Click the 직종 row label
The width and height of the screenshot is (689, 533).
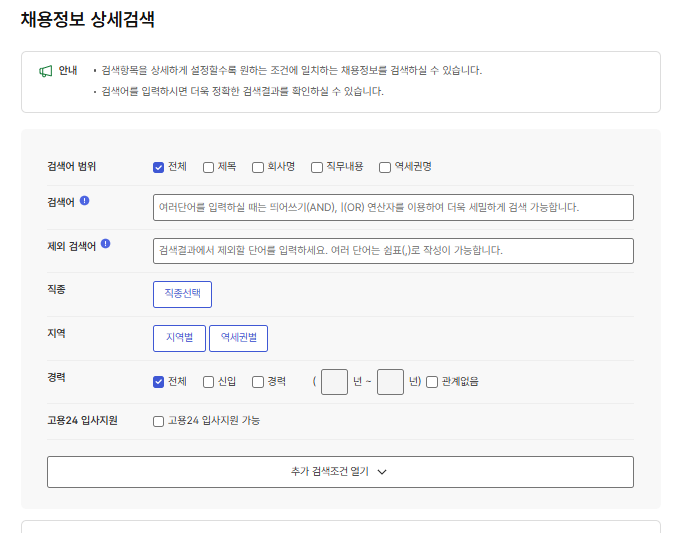[56, 289]
